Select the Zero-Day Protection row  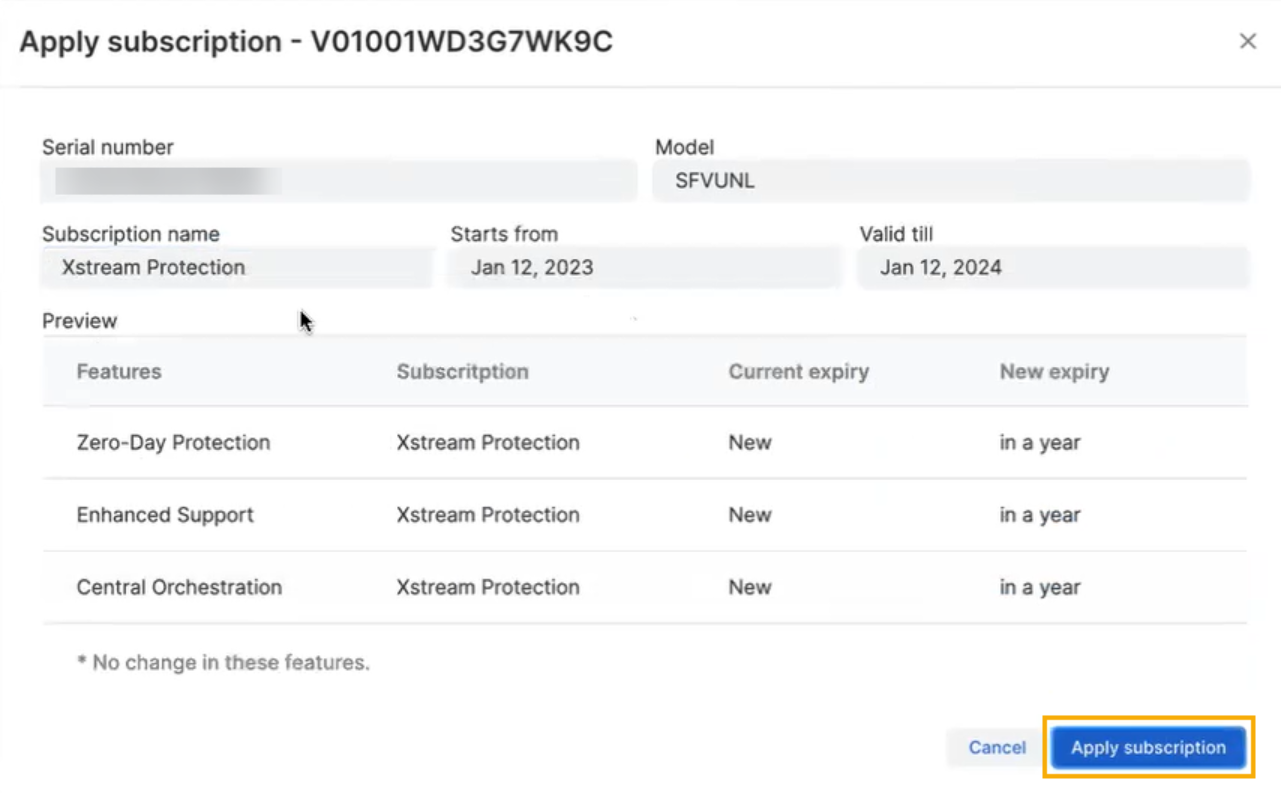pyautogui.click(x=174, y=442)
